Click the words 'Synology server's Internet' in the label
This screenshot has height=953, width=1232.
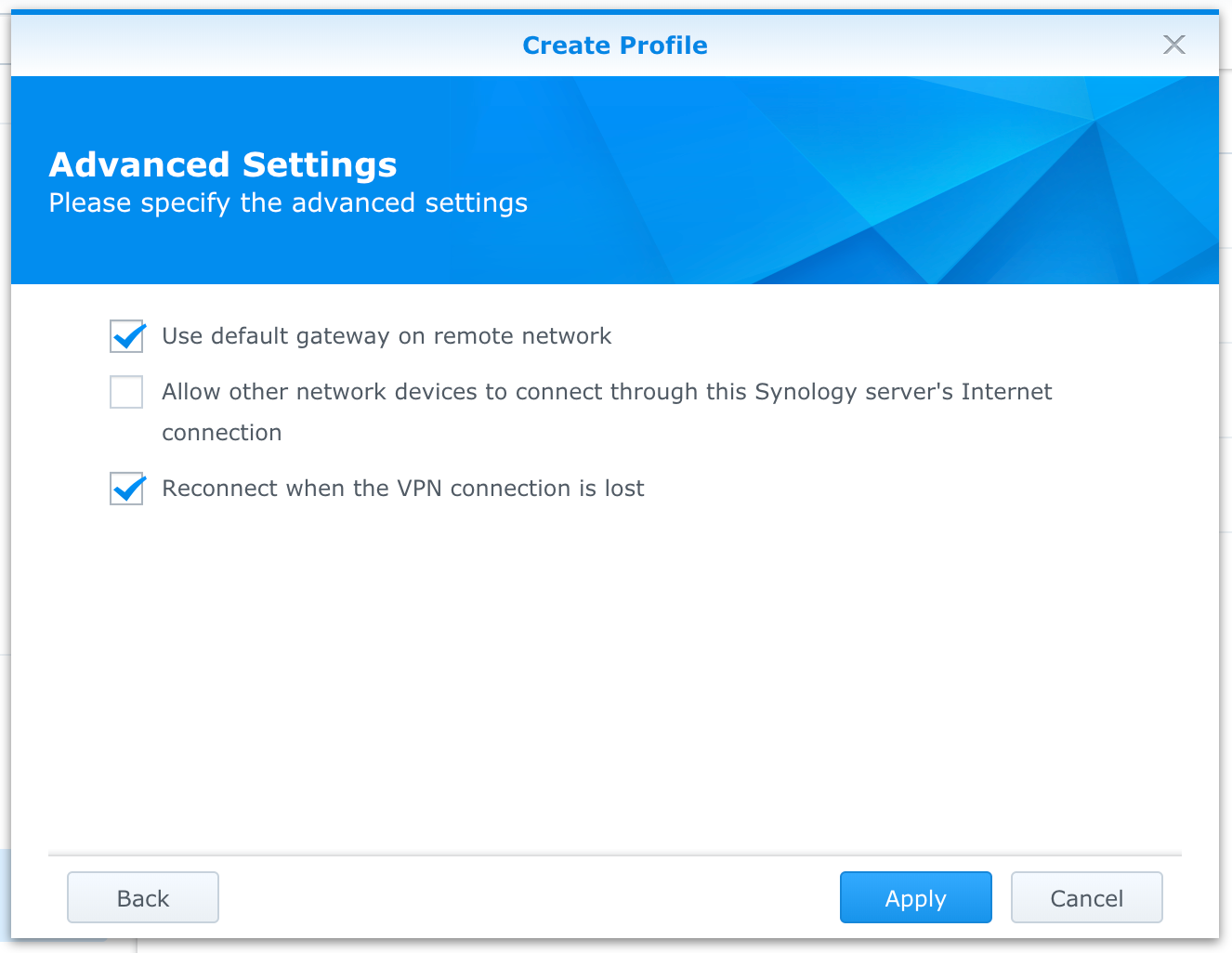coord(903,392)
